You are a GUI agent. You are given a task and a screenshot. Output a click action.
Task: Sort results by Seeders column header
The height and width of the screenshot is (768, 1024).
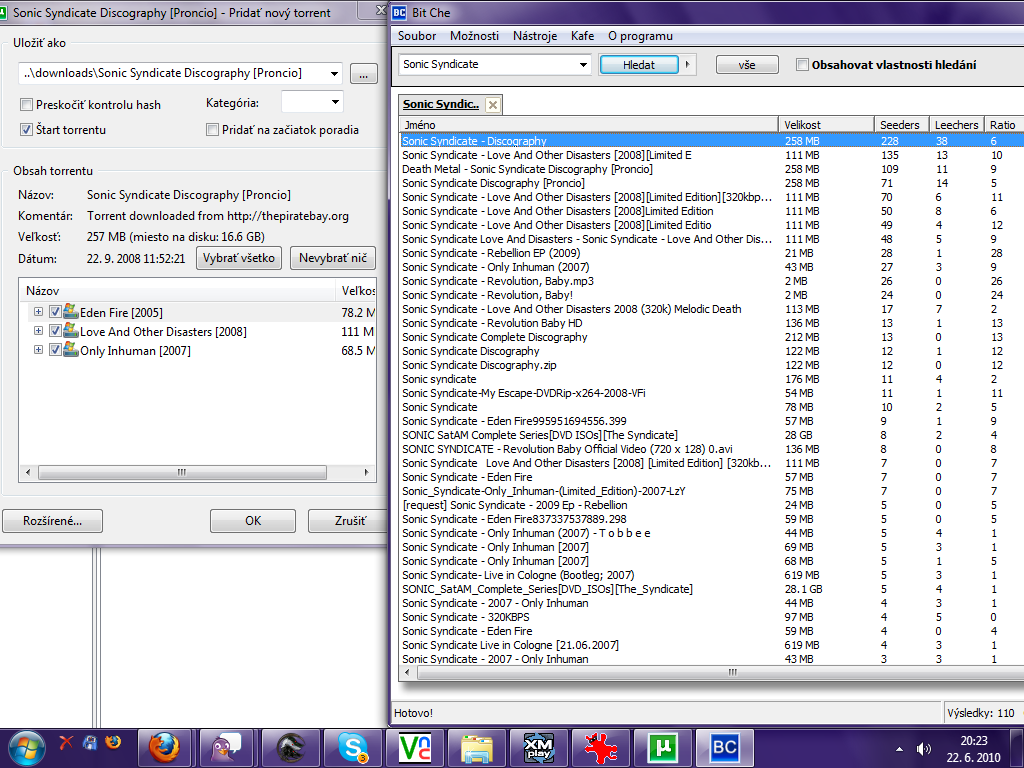tap(901, 125)
